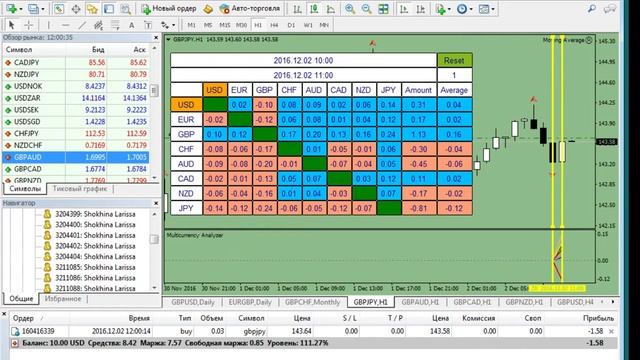Open the Indicators list icon
The height and width of the screenshot is (360, 640).
[x=440, y=9]
